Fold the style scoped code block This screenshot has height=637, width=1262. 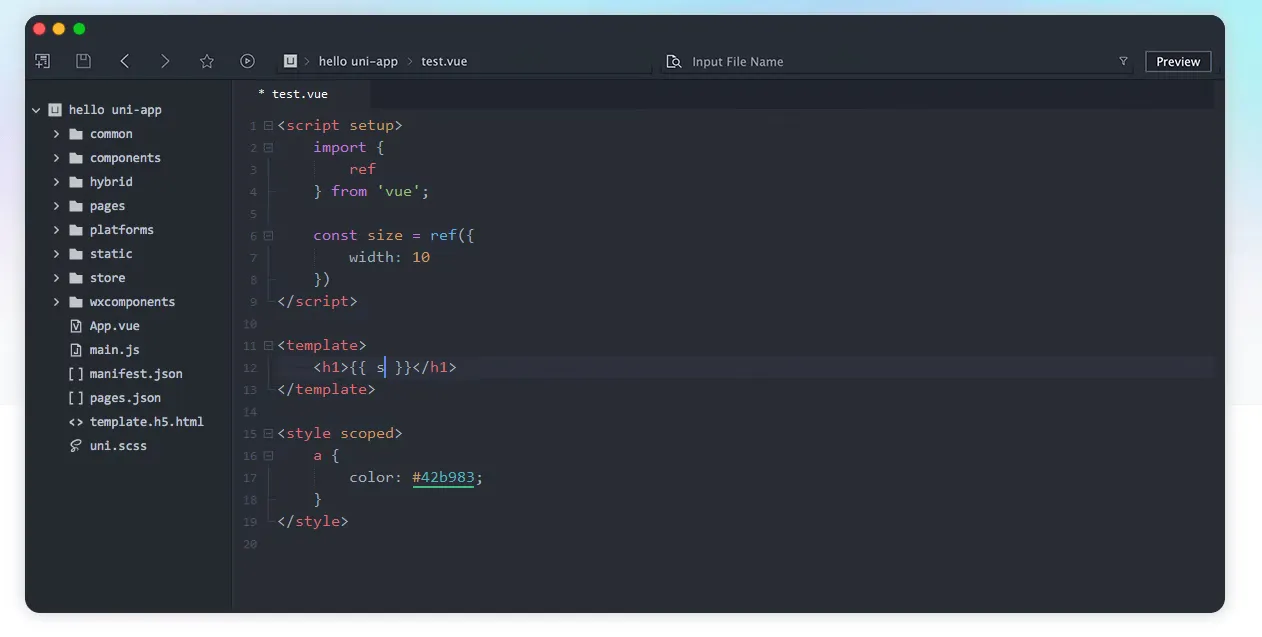point(268,434)
